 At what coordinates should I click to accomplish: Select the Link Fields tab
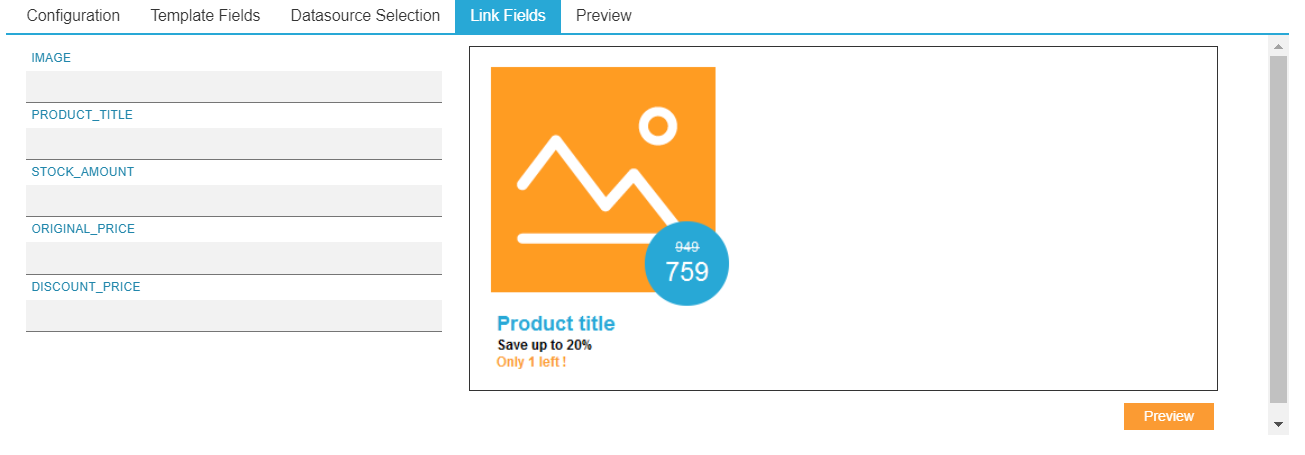(508, 16)
